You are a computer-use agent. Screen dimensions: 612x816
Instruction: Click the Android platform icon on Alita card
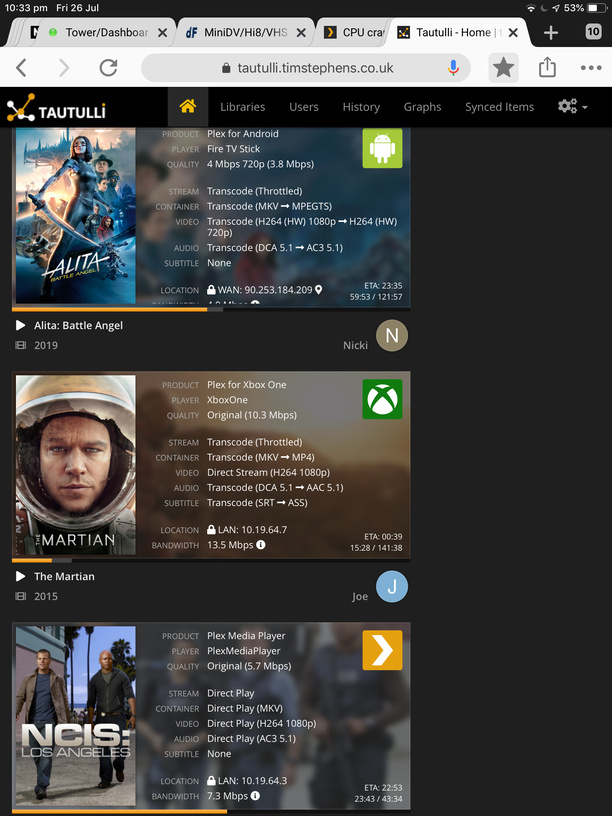pyautogui.click(x=382, y=148)
